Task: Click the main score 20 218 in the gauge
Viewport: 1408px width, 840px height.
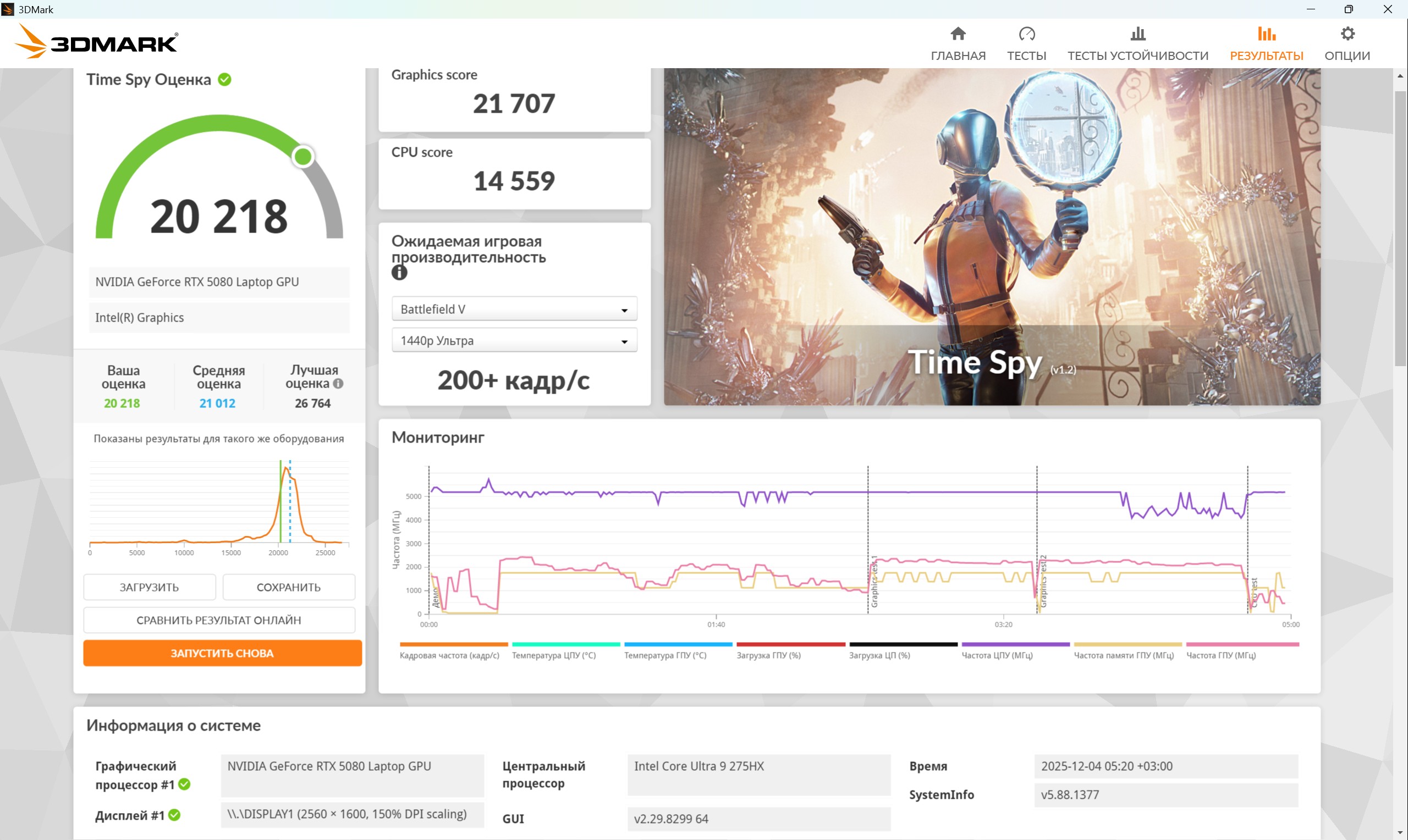Action: click(219, 216)
